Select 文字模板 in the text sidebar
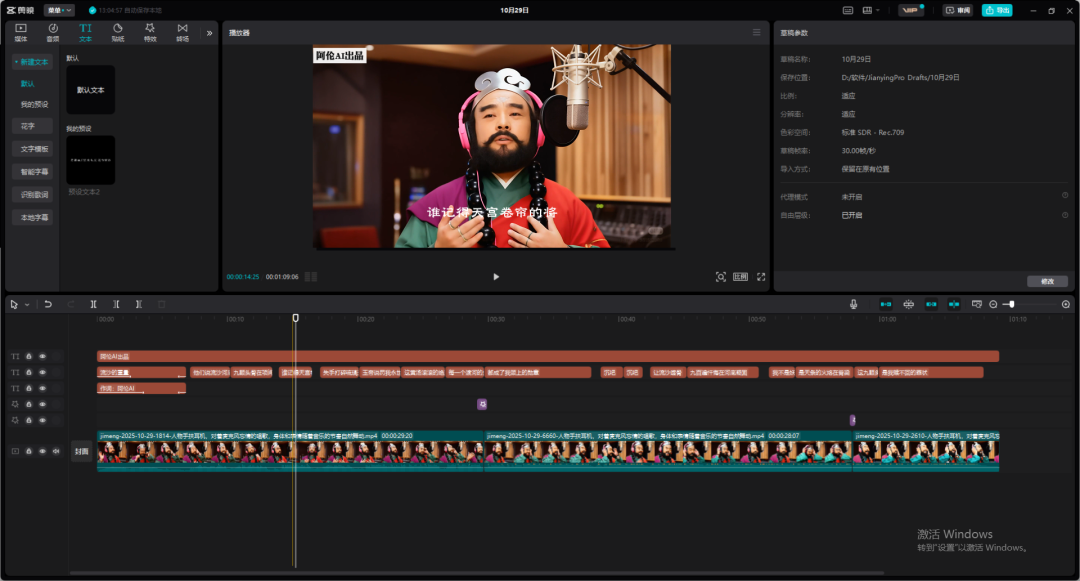This screenshot has height=581, width=1080. click(x=34, y=149)
